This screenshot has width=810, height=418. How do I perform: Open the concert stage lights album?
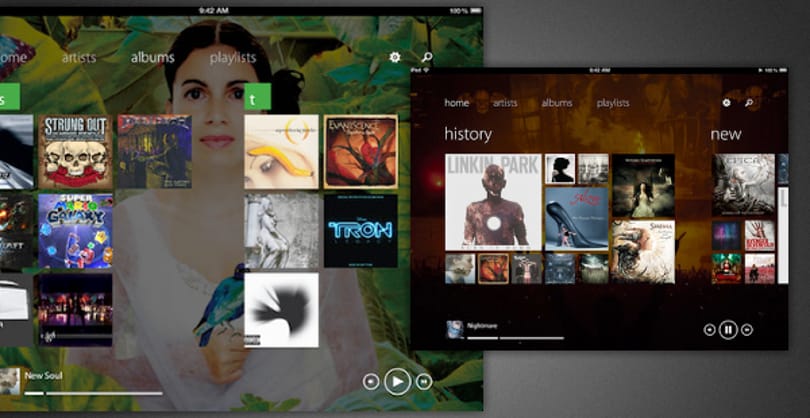75,310
